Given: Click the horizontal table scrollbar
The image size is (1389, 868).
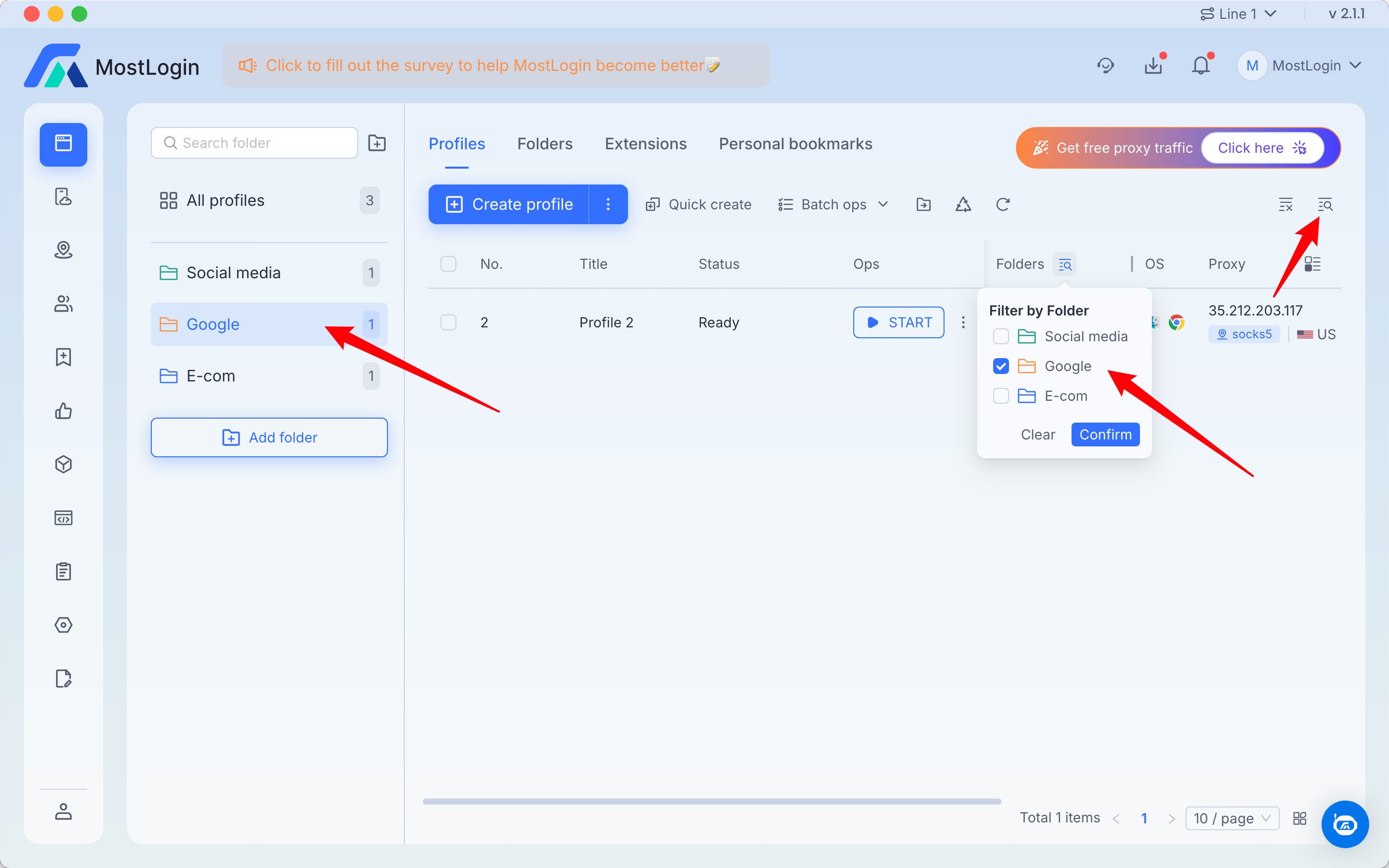Looking at the screenshot, I should 712,801.
